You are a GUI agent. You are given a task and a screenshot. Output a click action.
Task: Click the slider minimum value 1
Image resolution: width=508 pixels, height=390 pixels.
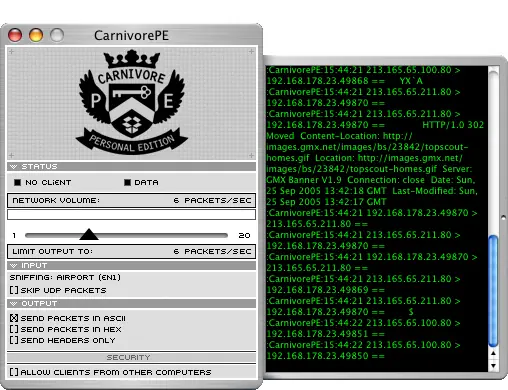14,235
